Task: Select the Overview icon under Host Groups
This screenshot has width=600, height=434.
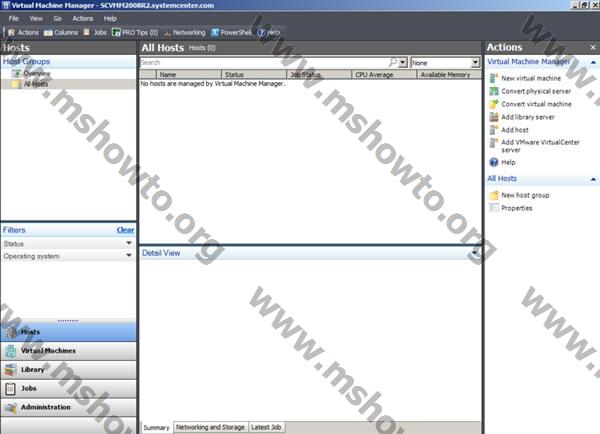Action: pos(16,73)
